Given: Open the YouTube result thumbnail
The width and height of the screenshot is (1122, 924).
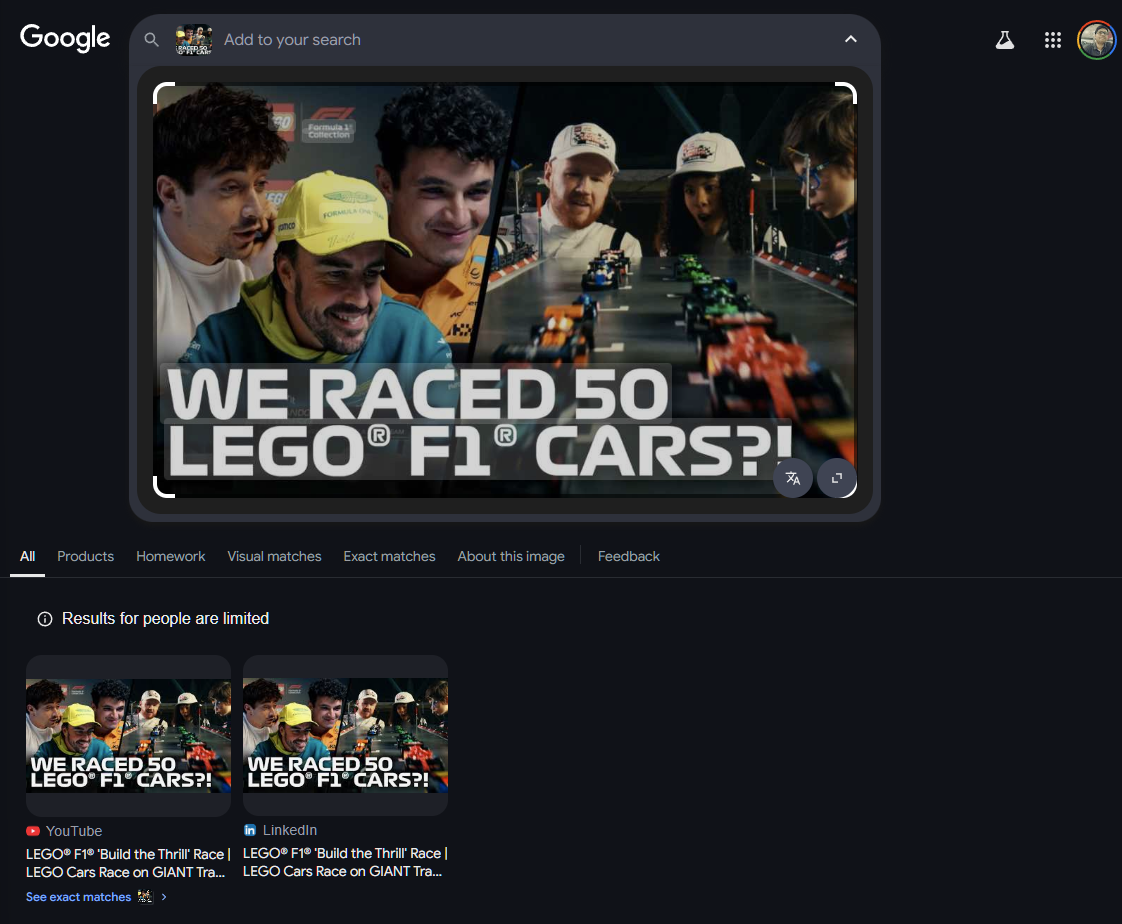Looking at the screenshot, I should click(128, 736).
